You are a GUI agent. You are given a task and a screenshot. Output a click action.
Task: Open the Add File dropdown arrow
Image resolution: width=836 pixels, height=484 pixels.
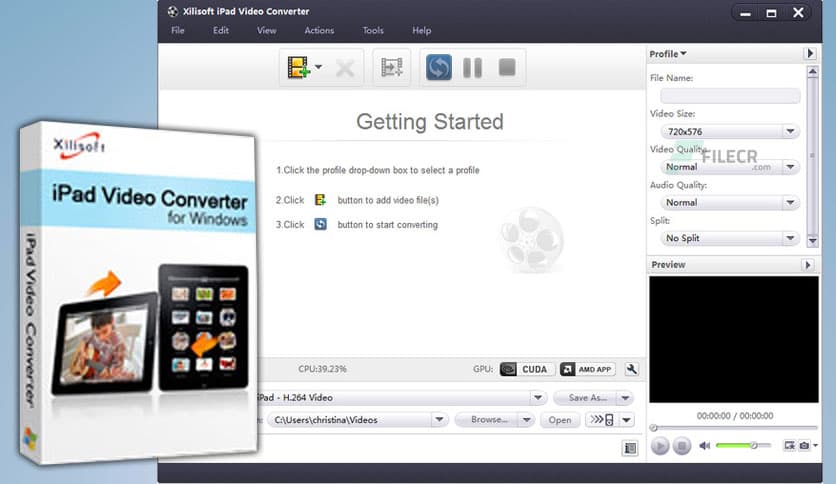click(318, 67)
